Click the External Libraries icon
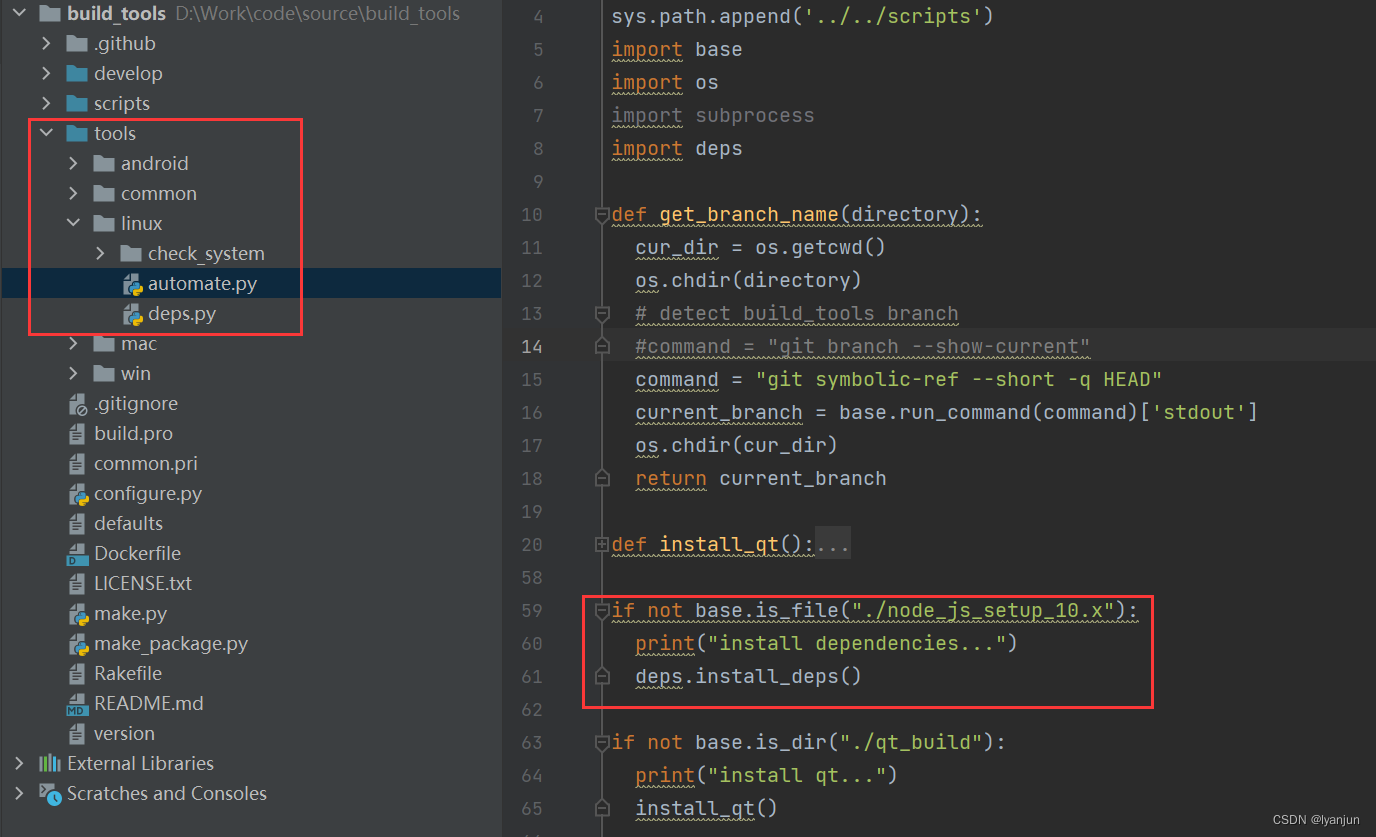The height and width of the screenshot is (837, 1376). (50, 763)
